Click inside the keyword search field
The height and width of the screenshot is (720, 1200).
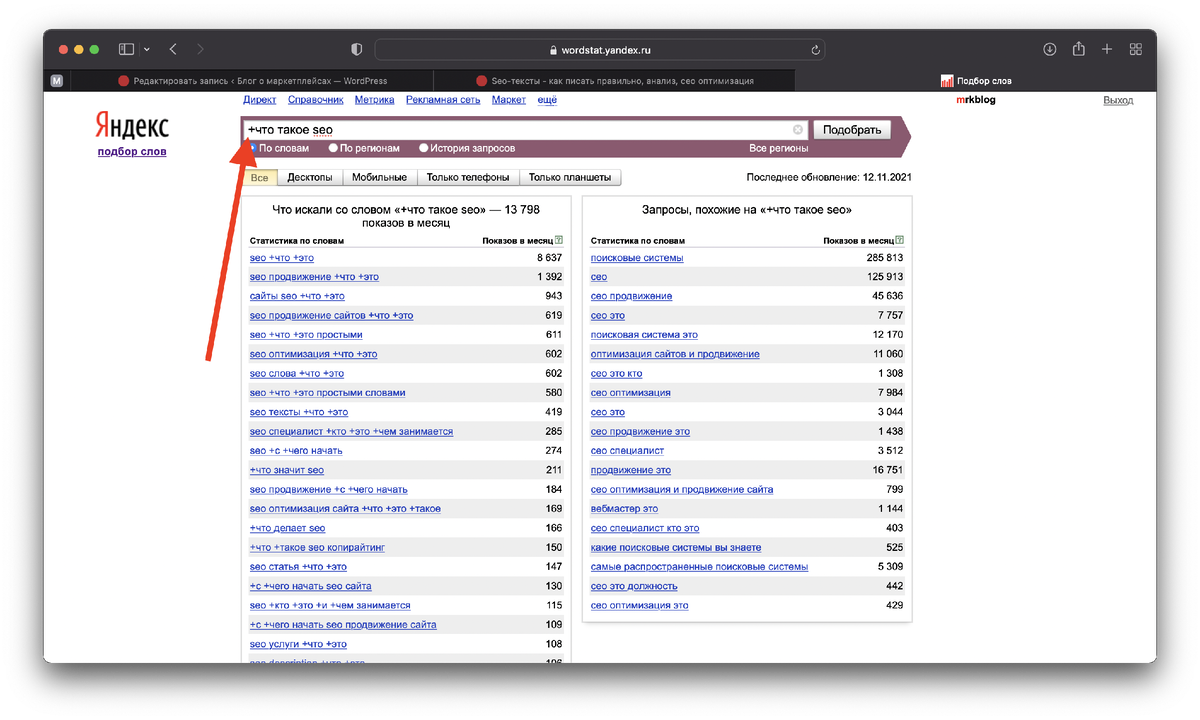click(x=500, y=129)
